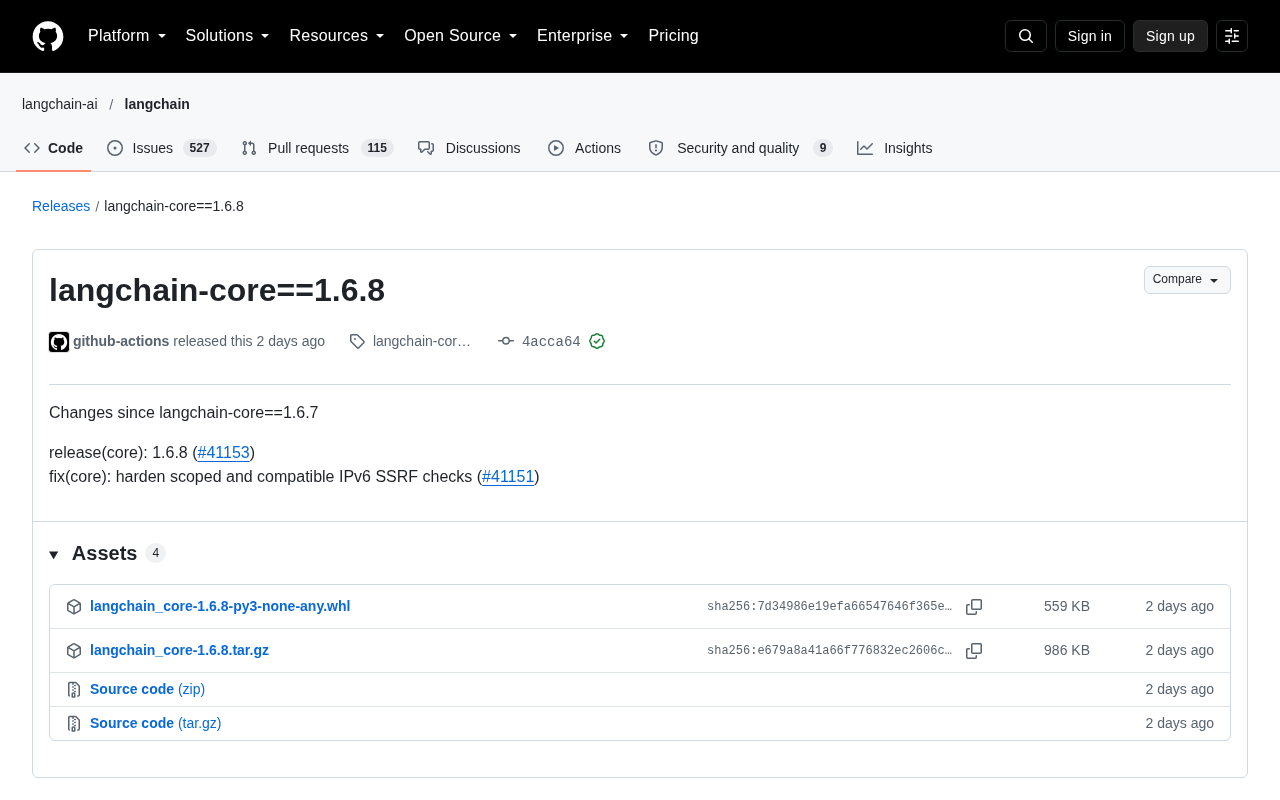This screenshot has width=1280, height=800.
Task: Expand the Enterprise menu
Action: pos(583,36)
